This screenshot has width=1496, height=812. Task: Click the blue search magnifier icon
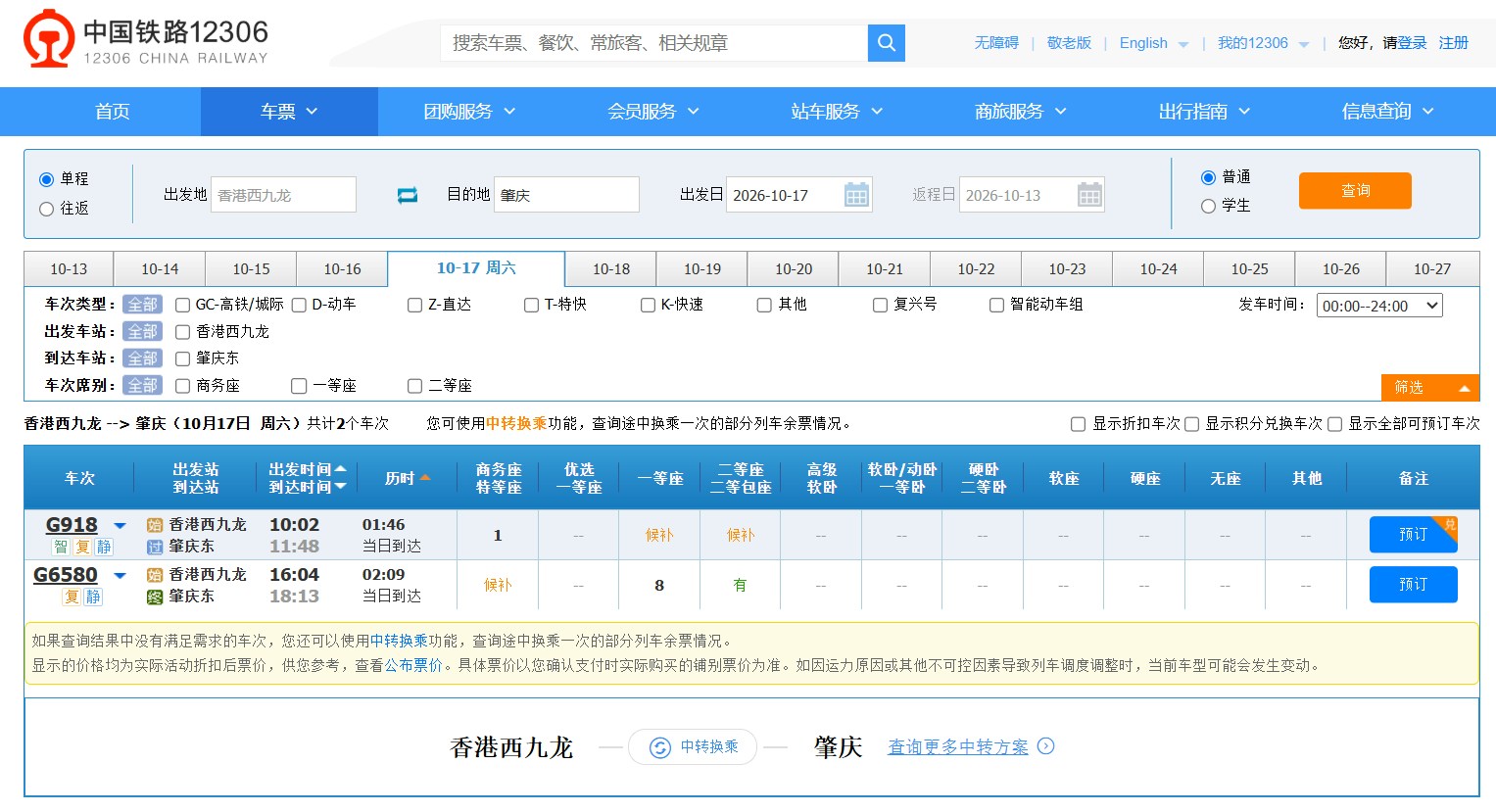coord(886,43)
